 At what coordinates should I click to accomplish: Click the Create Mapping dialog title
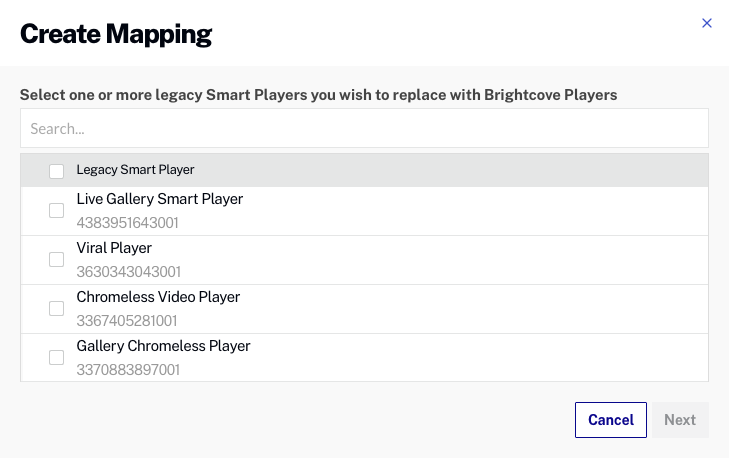tap(116, 34)
